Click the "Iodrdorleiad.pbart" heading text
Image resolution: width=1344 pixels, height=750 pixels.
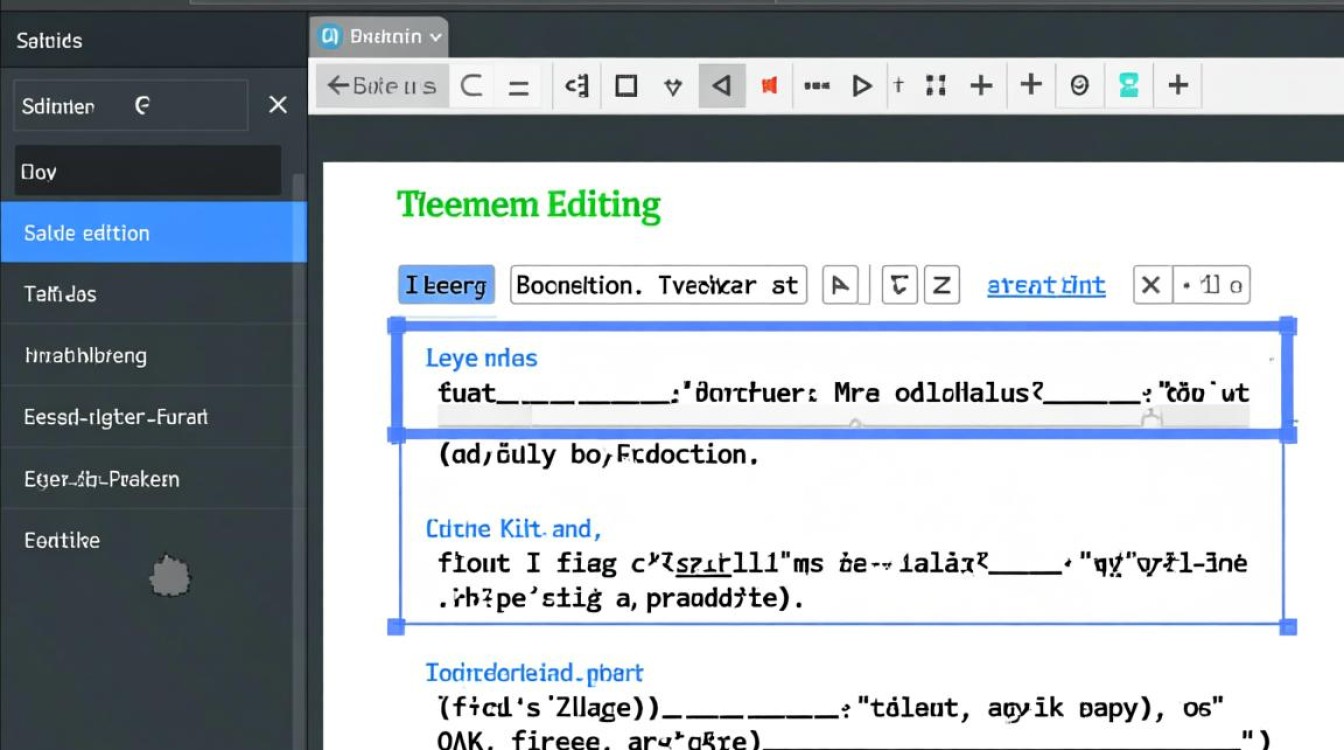tap(535, 672)
